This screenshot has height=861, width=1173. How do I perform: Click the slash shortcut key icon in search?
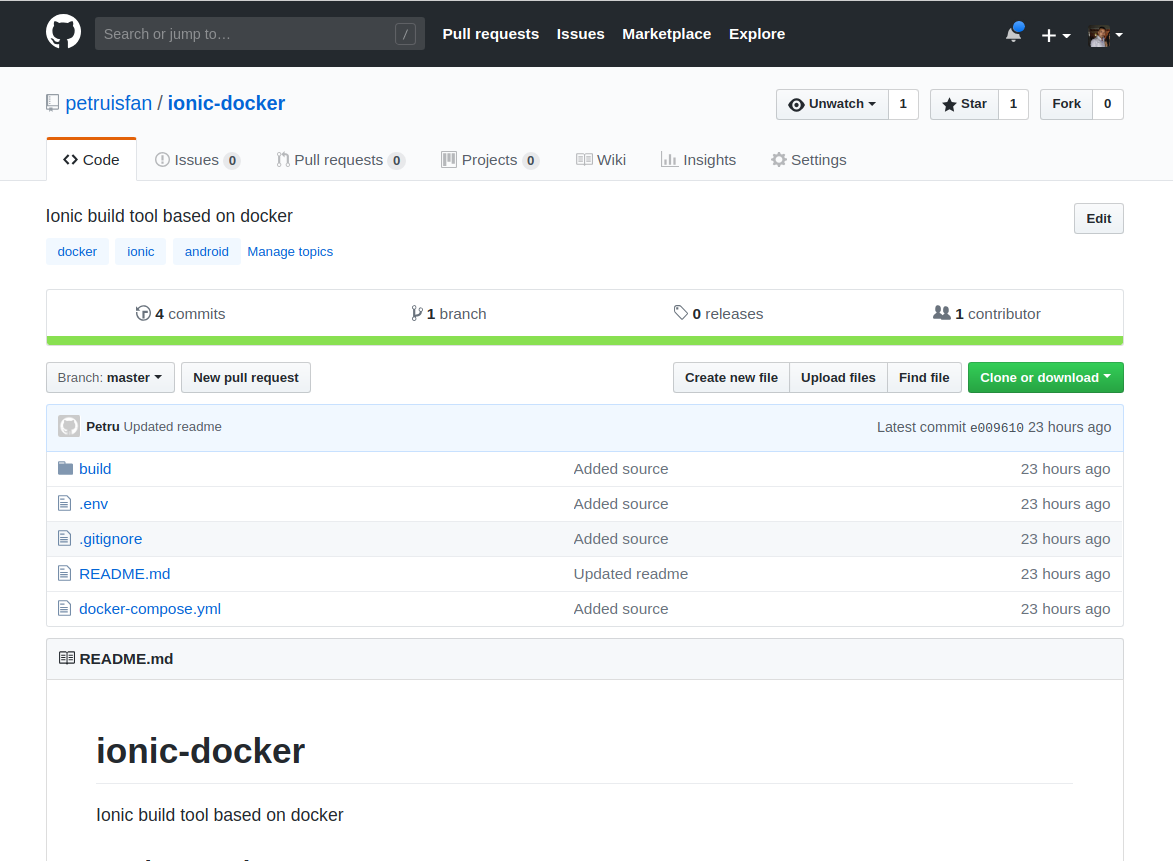(x=405, y=34)
